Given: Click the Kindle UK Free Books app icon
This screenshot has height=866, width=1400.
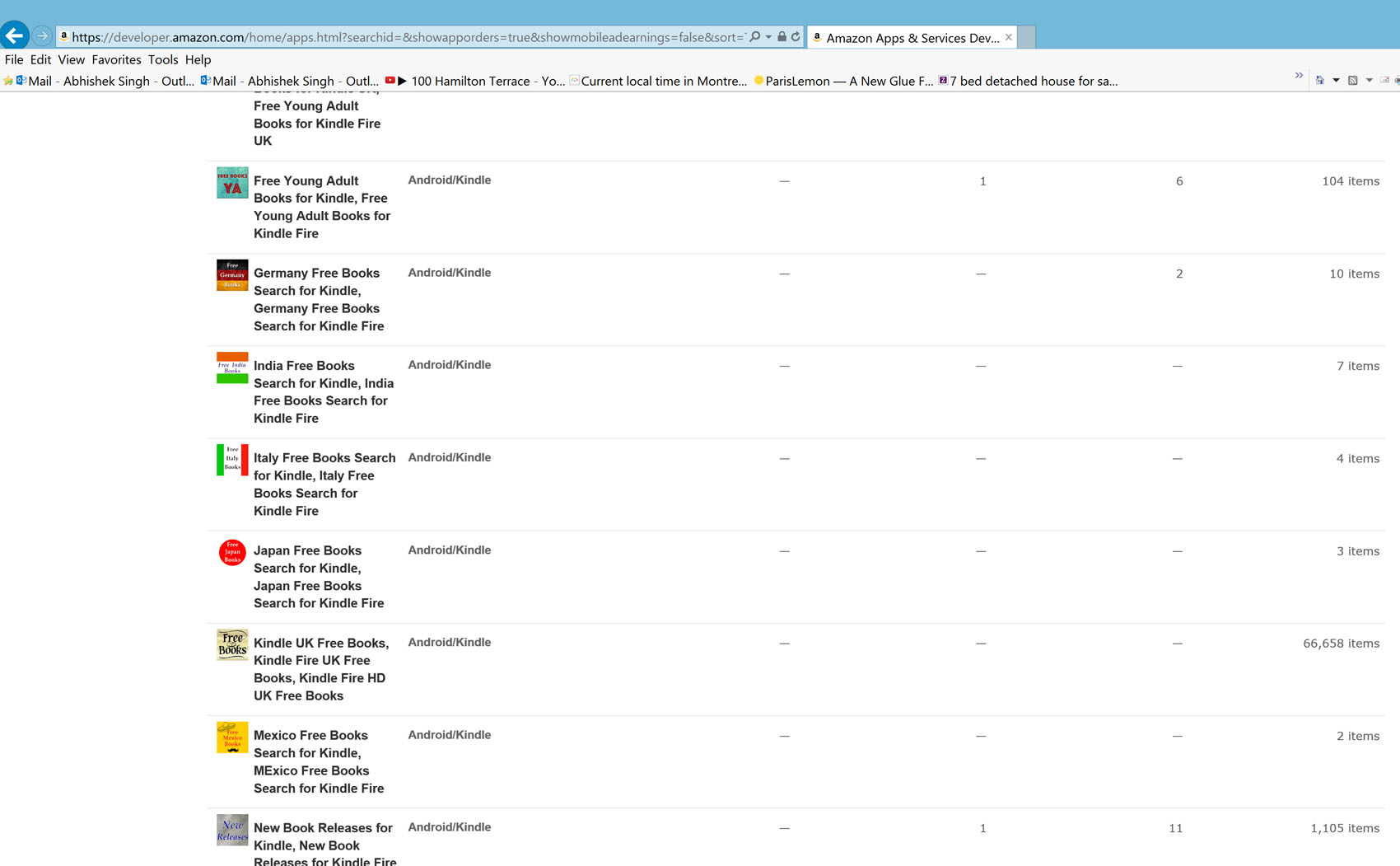Looking at the screenshot, I should [x=232, y=645].
